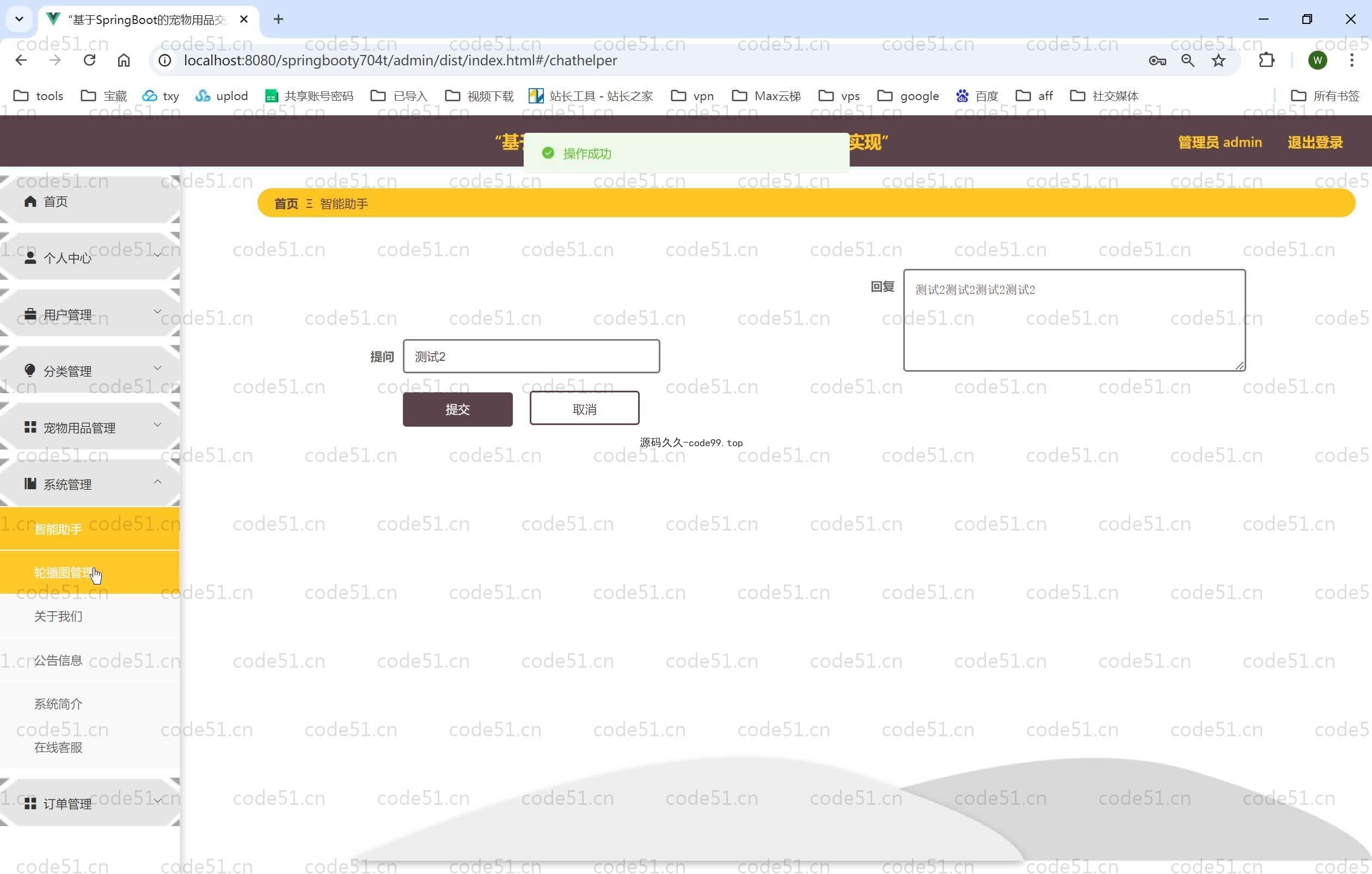Image resolution: width=1372 pixels, height=874 pixels.
Task: Reload the page with the refresh icon
Action: pos(89,60)
